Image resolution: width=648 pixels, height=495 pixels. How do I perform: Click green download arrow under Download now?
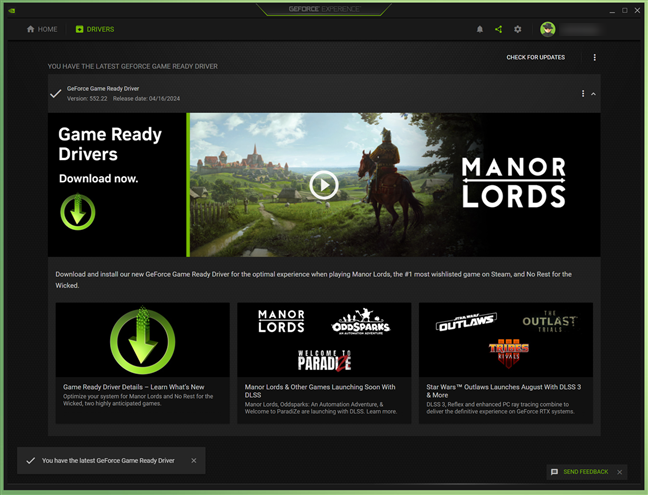(x=78, y=212)
